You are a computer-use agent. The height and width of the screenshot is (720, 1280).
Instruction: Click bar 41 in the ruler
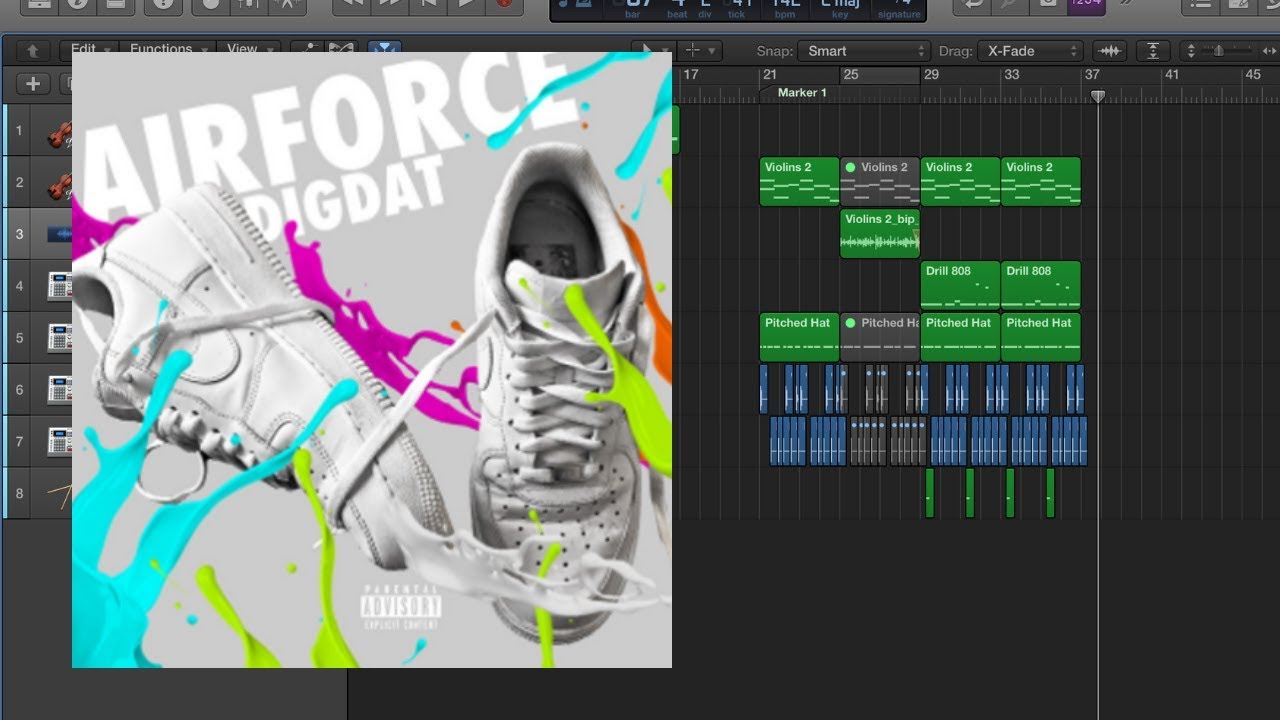coord(1171,74)
